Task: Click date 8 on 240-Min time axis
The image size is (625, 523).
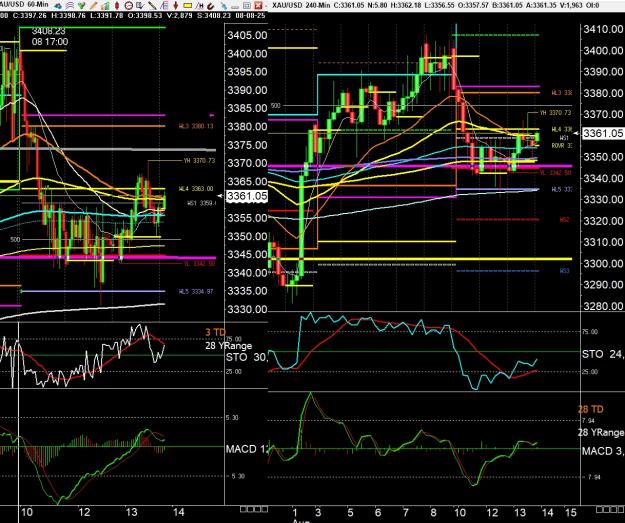Action: 433,512
